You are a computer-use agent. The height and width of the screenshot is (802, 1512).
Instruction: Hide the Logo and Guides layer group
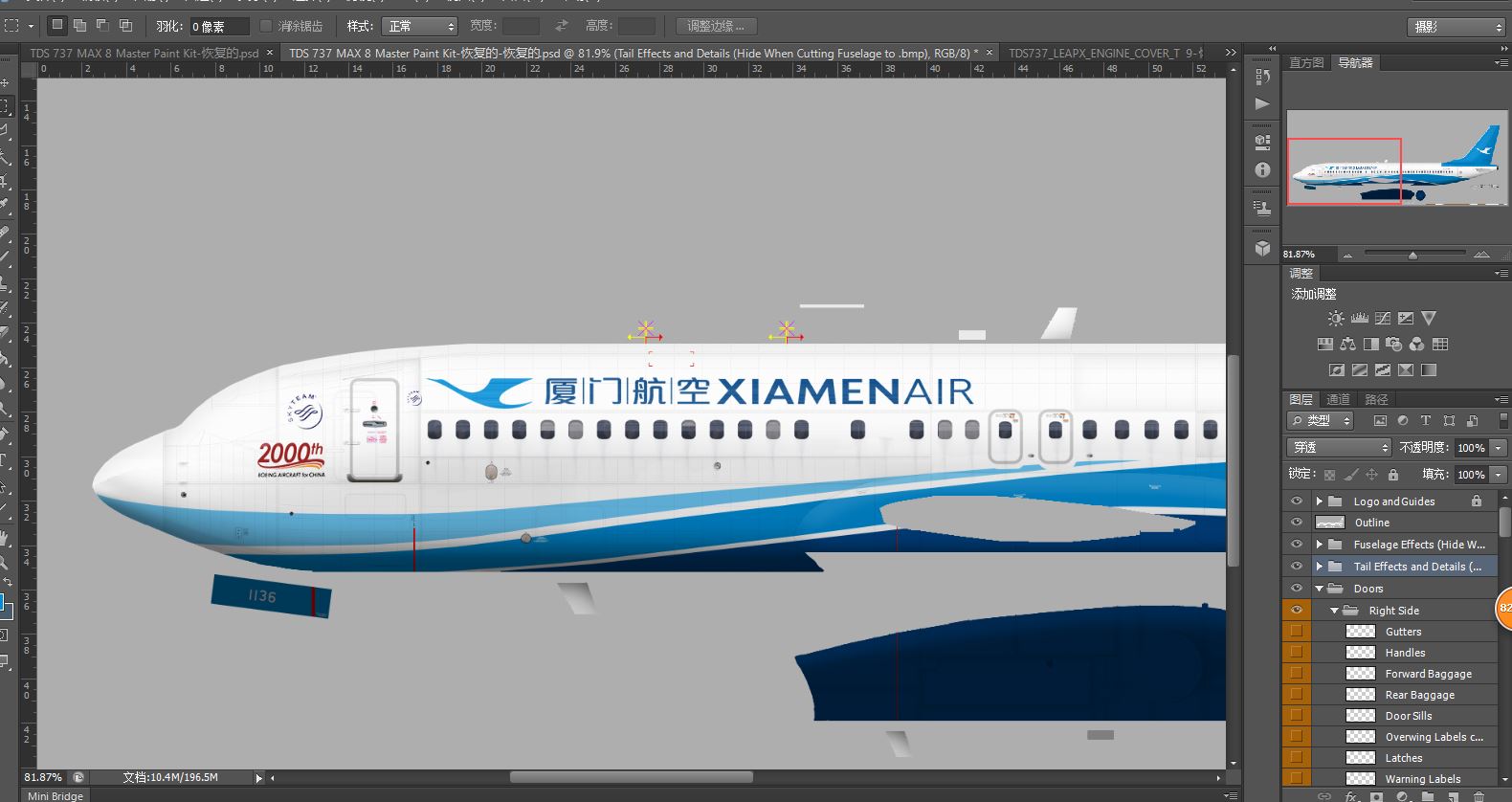[x=1297, y=501]
